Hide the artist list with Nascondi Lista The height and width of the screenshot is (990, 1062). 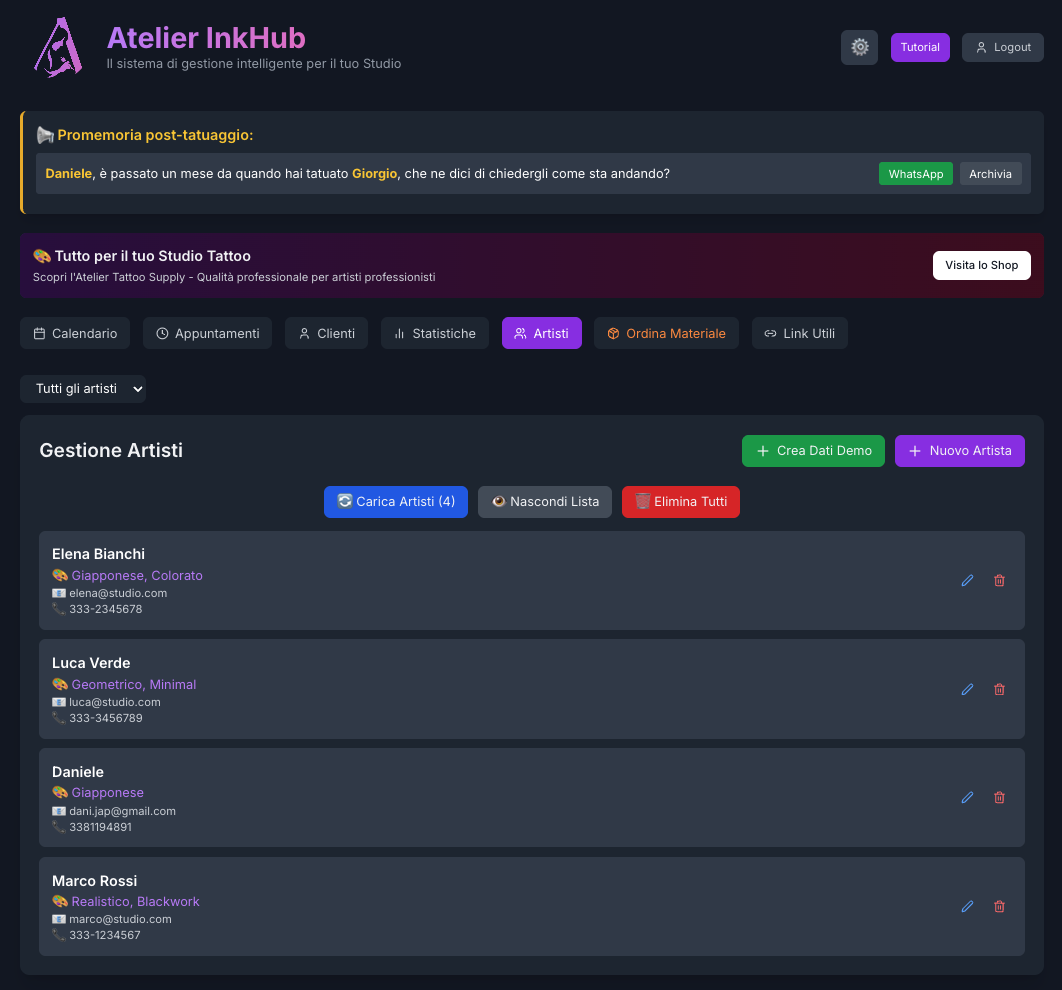pyautogui.click(x=545, y=501)
